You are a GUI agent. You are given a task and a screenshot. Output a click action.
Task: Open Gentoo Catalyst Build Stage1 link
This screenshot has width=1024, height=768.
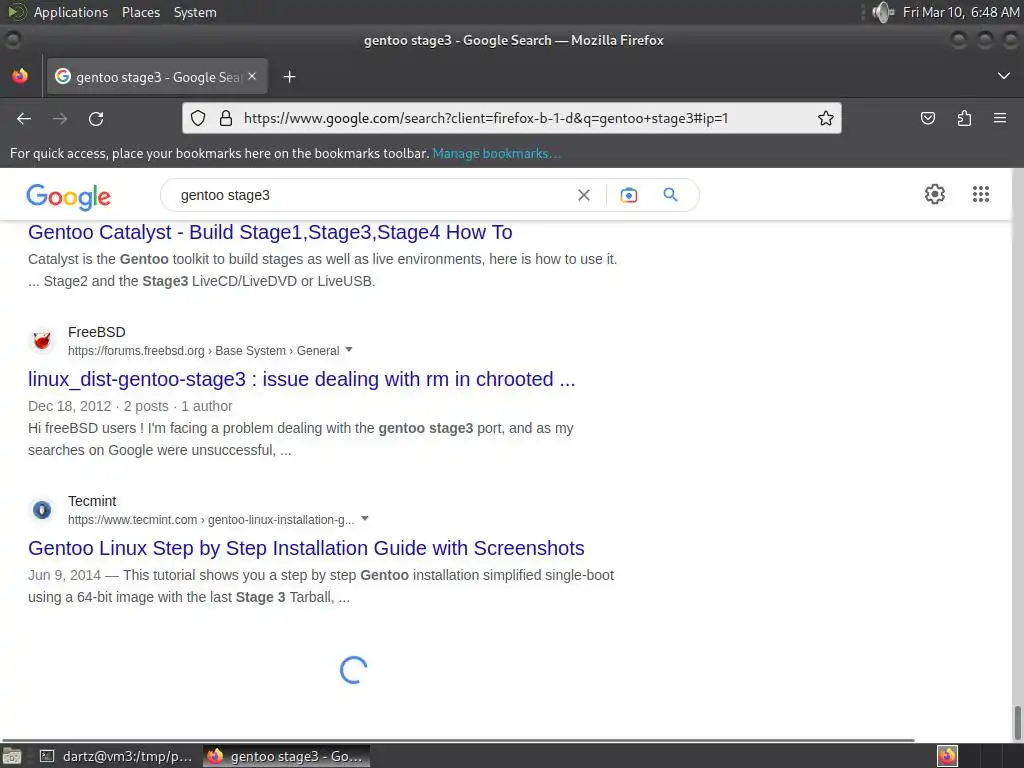click(x=270, y=232)
